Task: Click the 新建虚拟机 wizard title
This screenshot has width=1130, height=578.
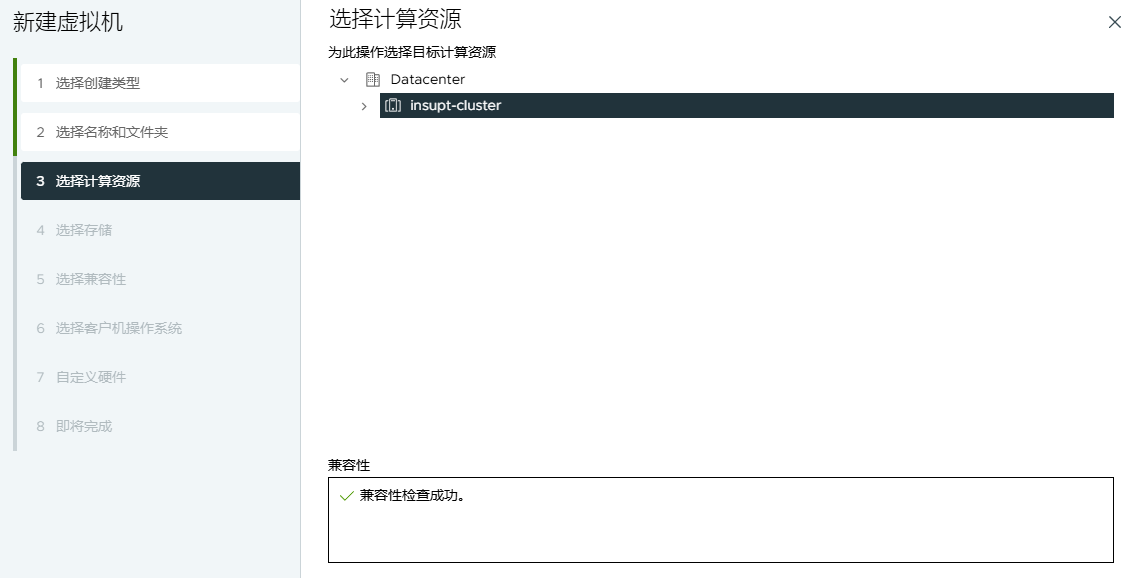Action: click(x=68, y=22)
